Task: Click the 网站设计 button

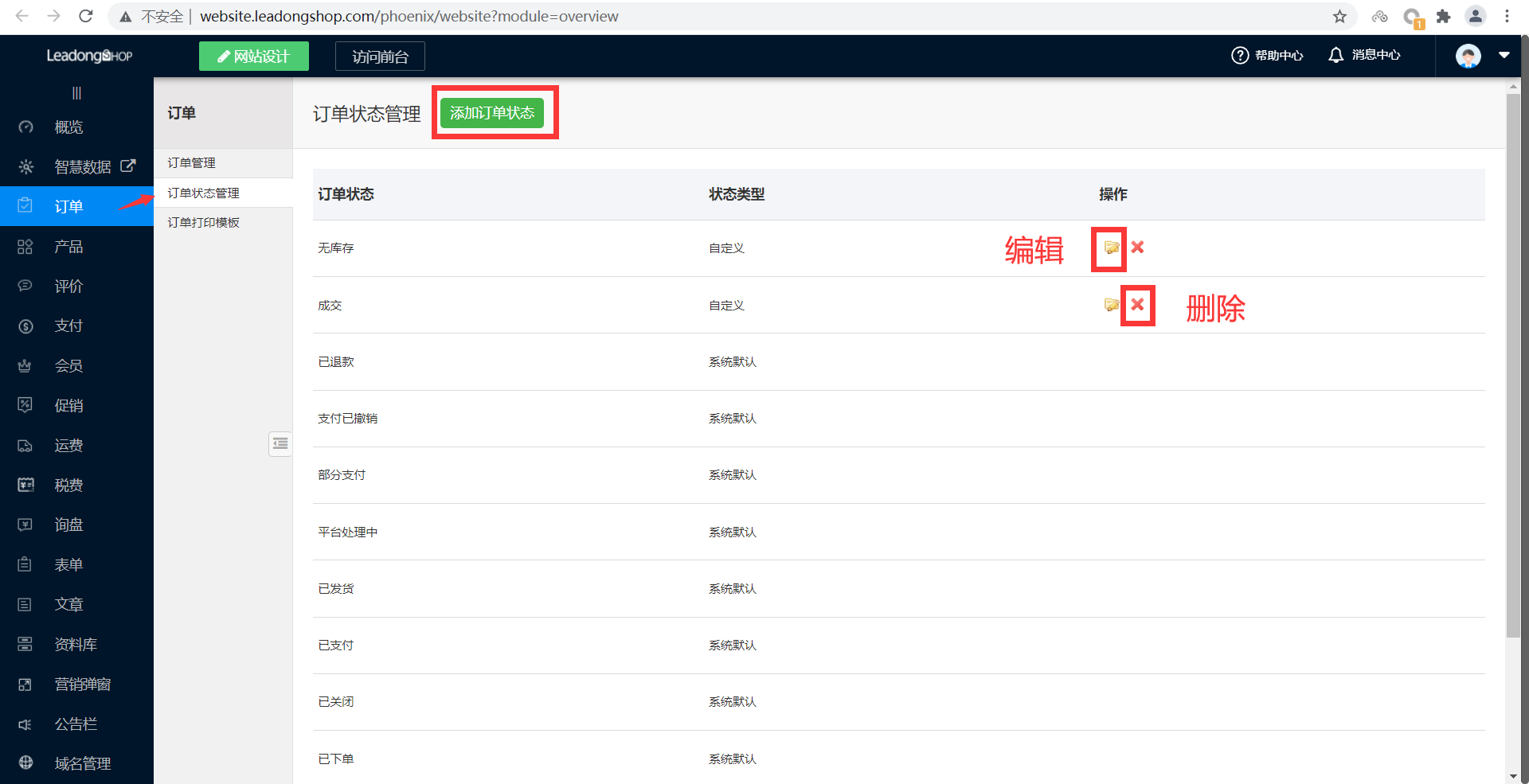Action: (x=253, y=57)
